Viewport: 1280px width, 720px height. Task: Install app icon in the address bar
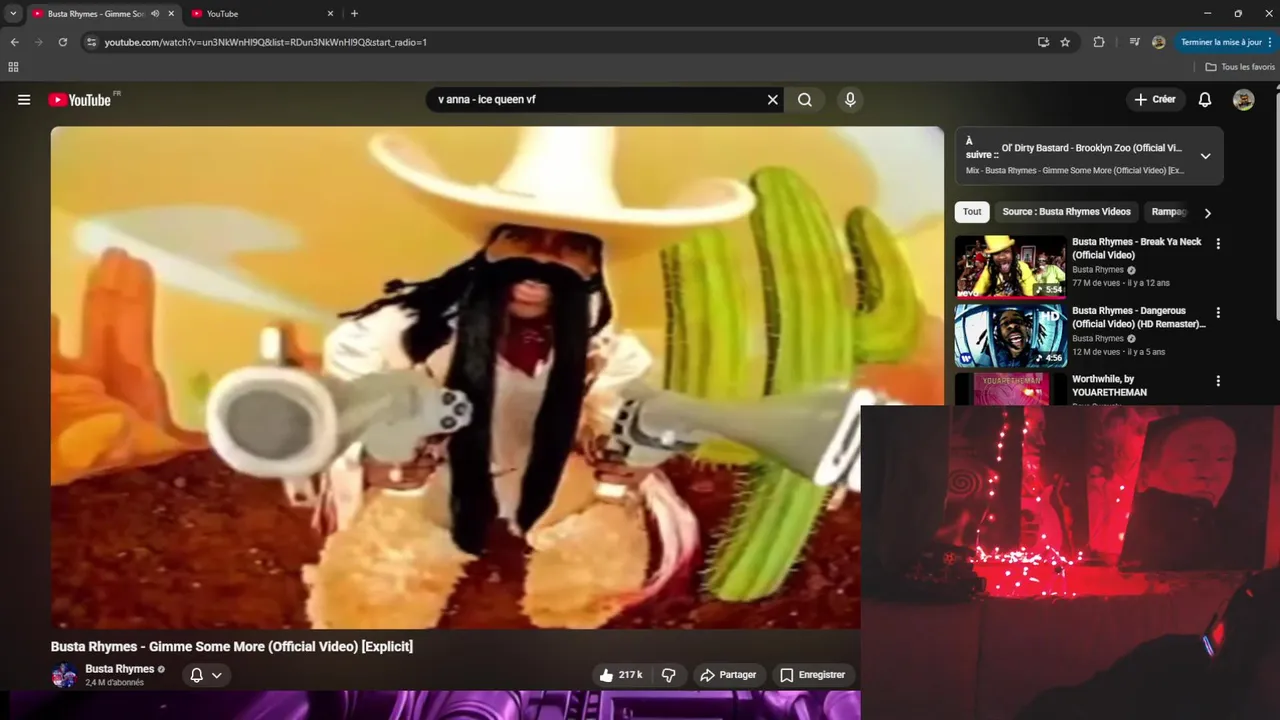(x=1043, y=42)
